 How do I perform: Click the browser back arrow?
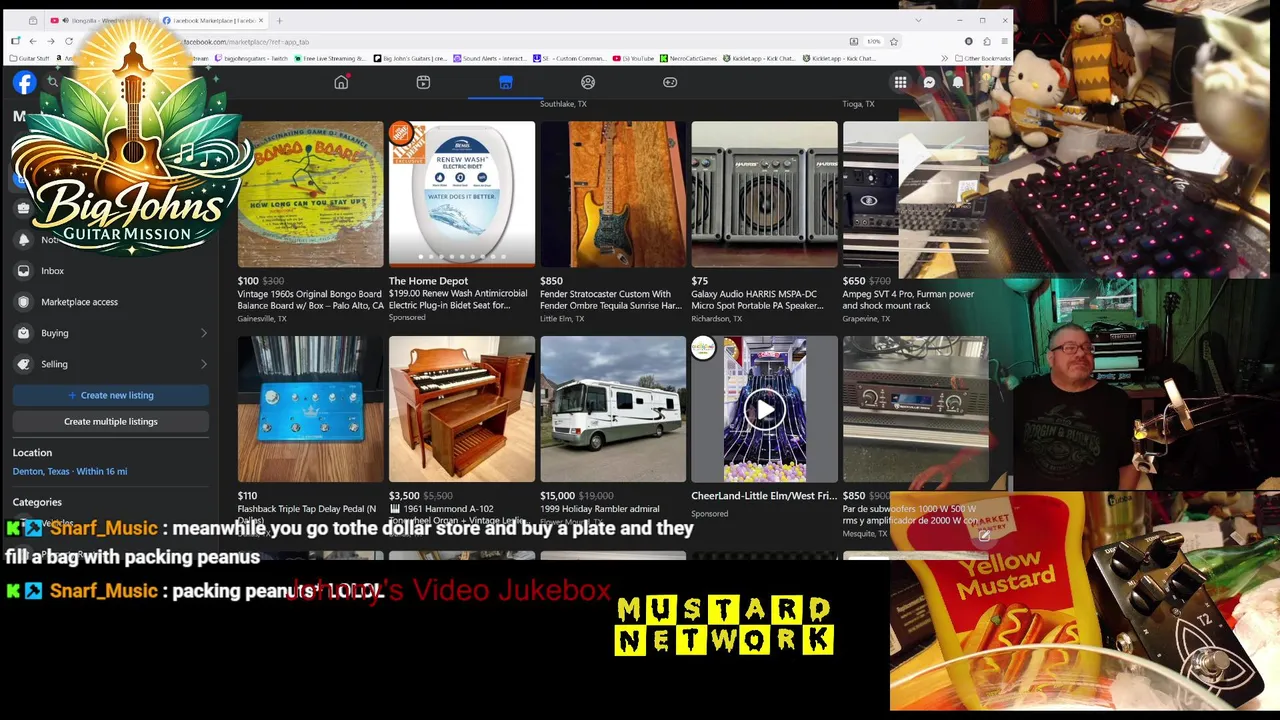pyautogui.click(x=33, y=41)
